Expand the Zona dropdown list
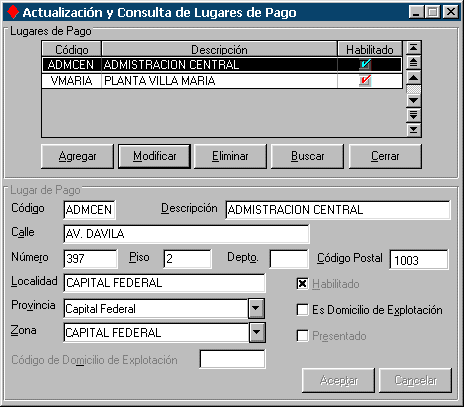 click(257, 332)
